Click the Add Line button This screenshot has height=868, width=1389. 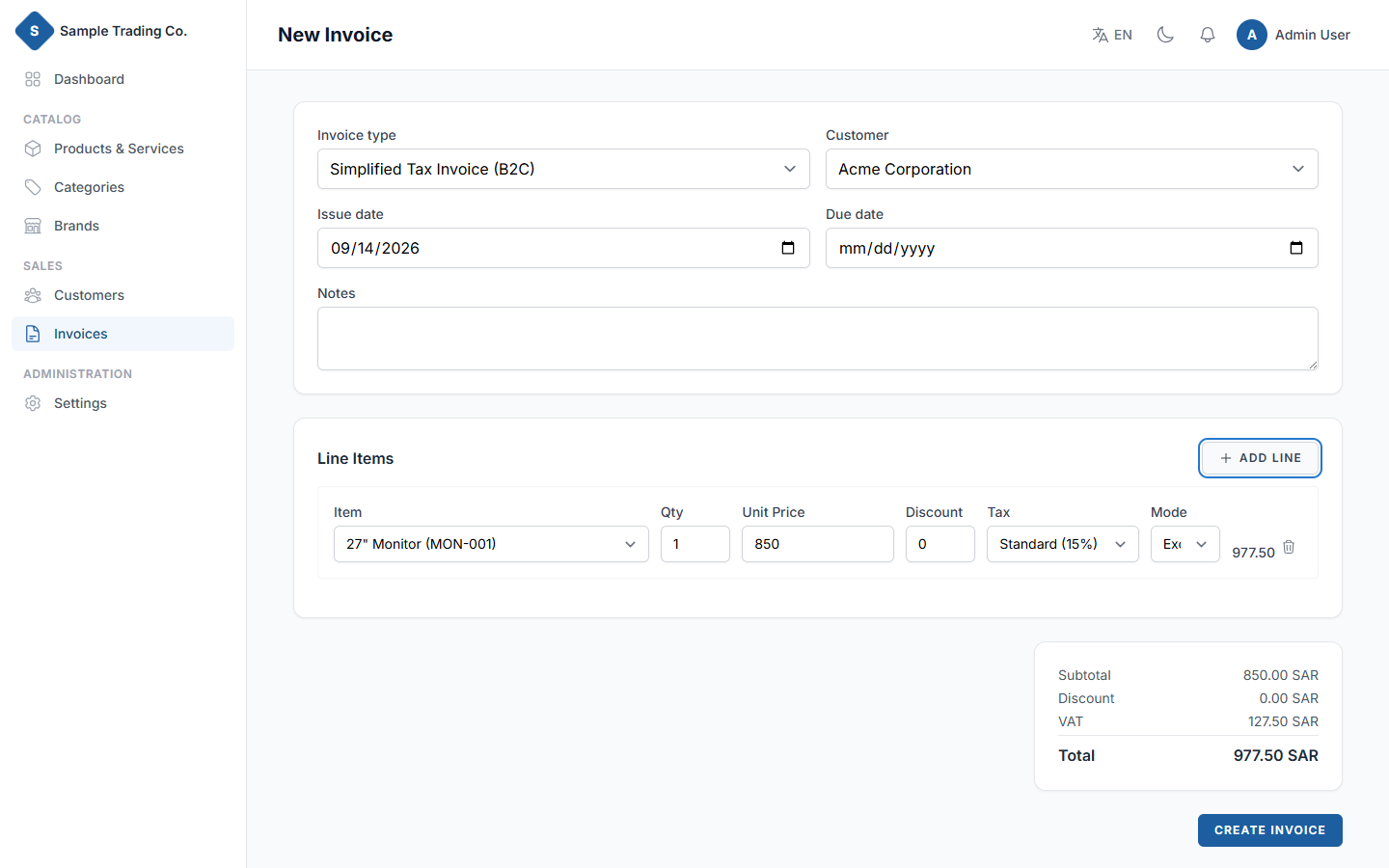tap(1260, 458)
